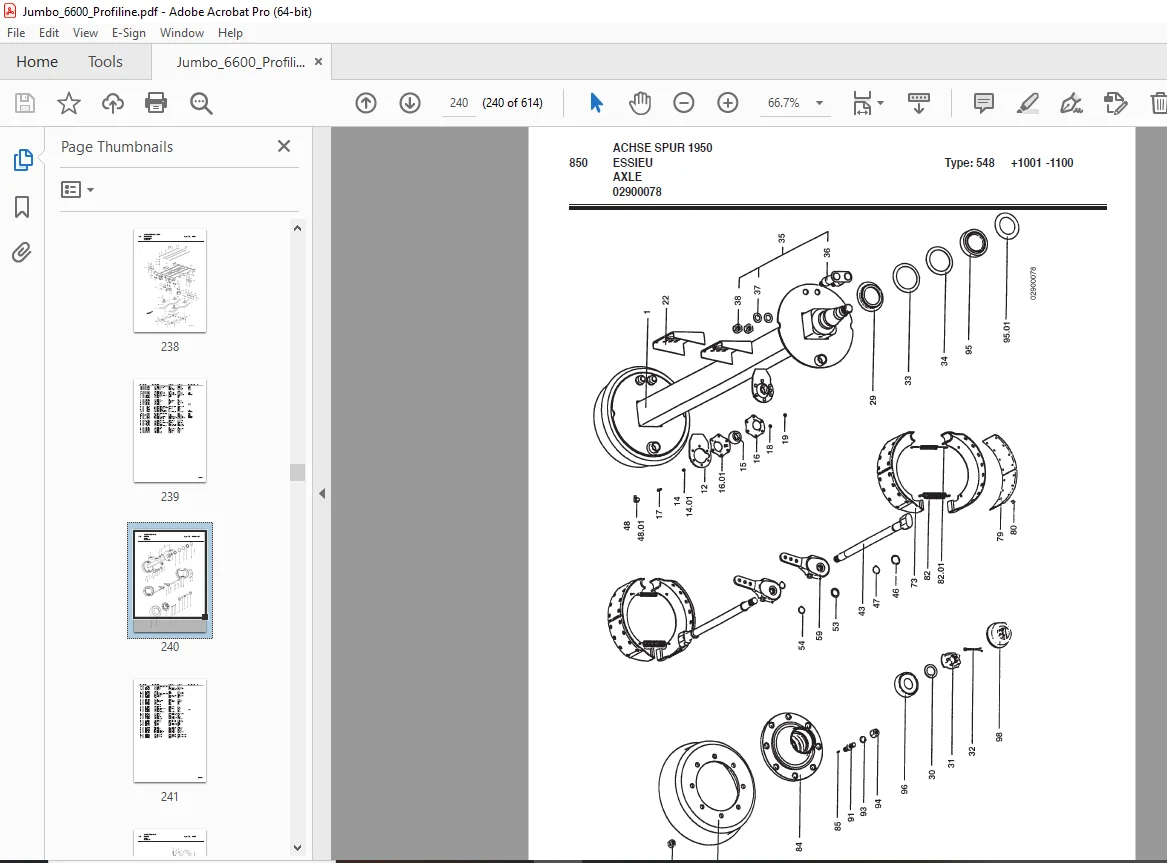The width and height of the screenshot is (1167, 863).
Task: Select page 241 thumbnail
Action: pos(170,731)
